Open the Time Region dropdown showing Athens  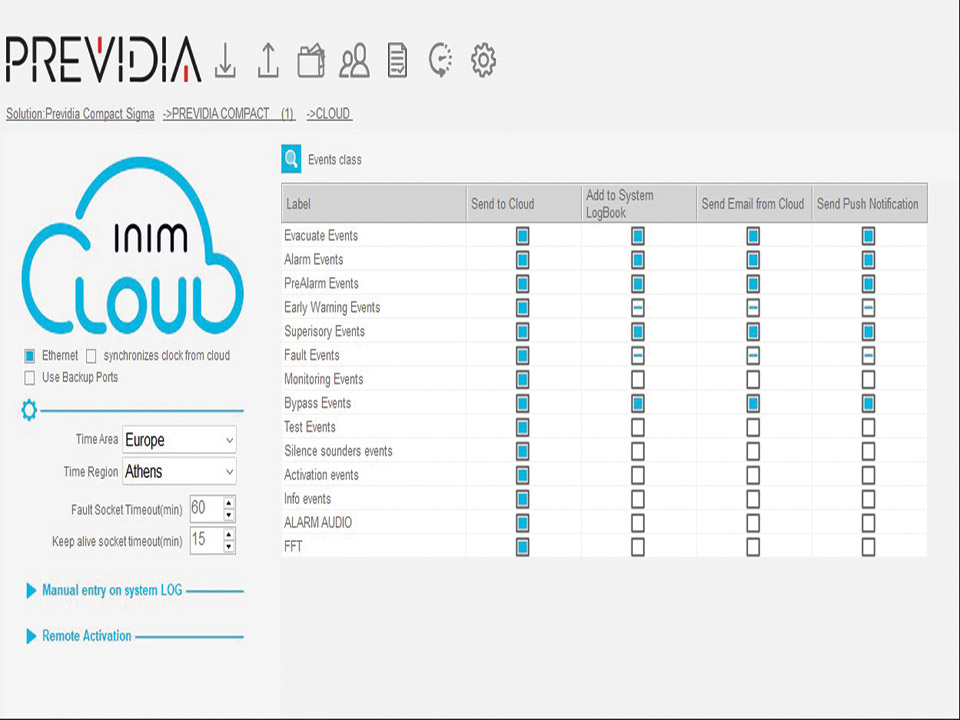(x=179, y=471)
